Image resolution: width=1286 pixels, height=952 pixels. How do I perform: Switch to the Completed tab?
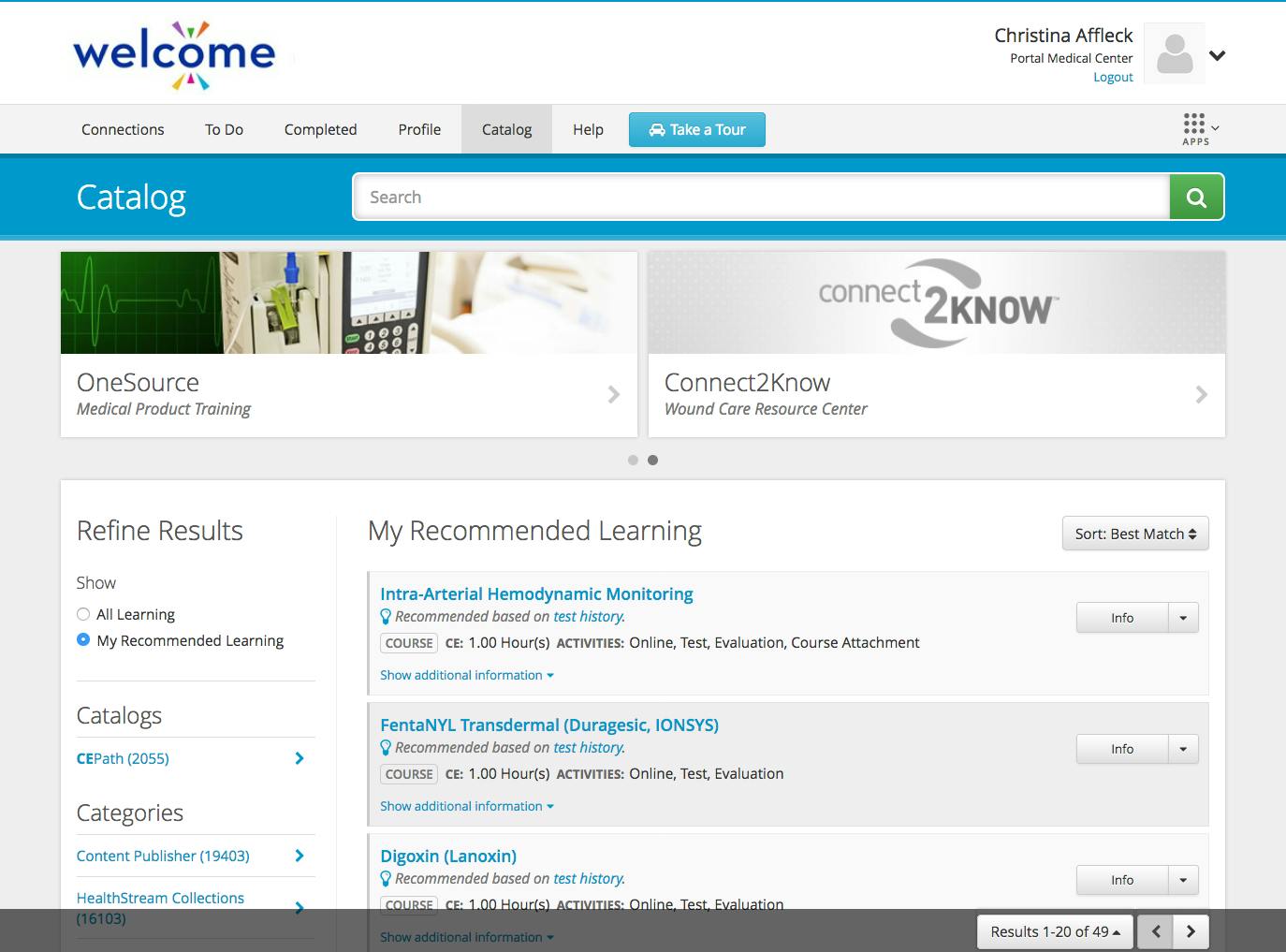coord(320,129)
